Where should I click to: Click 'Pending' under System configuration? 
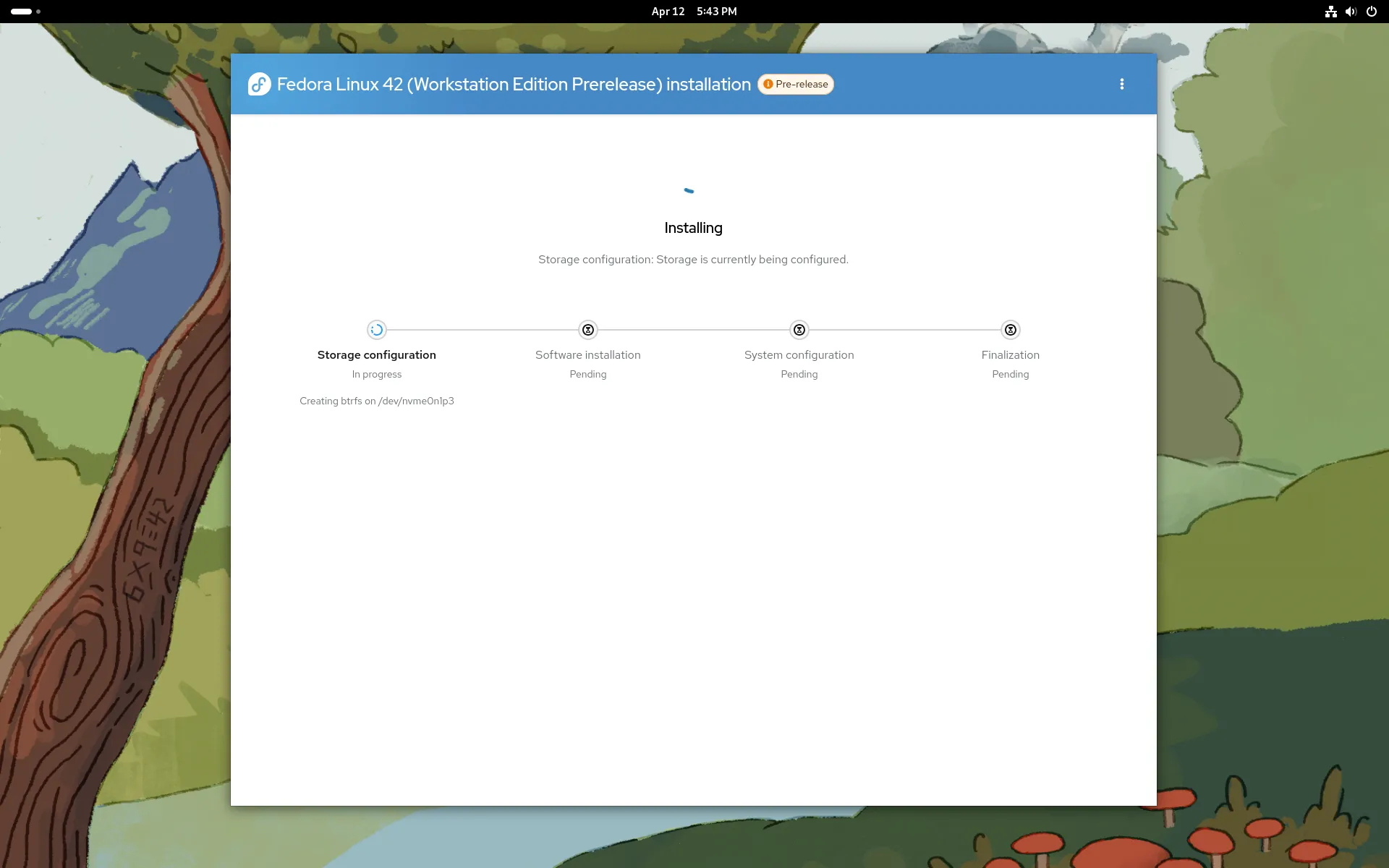click(x=799, y=374)
